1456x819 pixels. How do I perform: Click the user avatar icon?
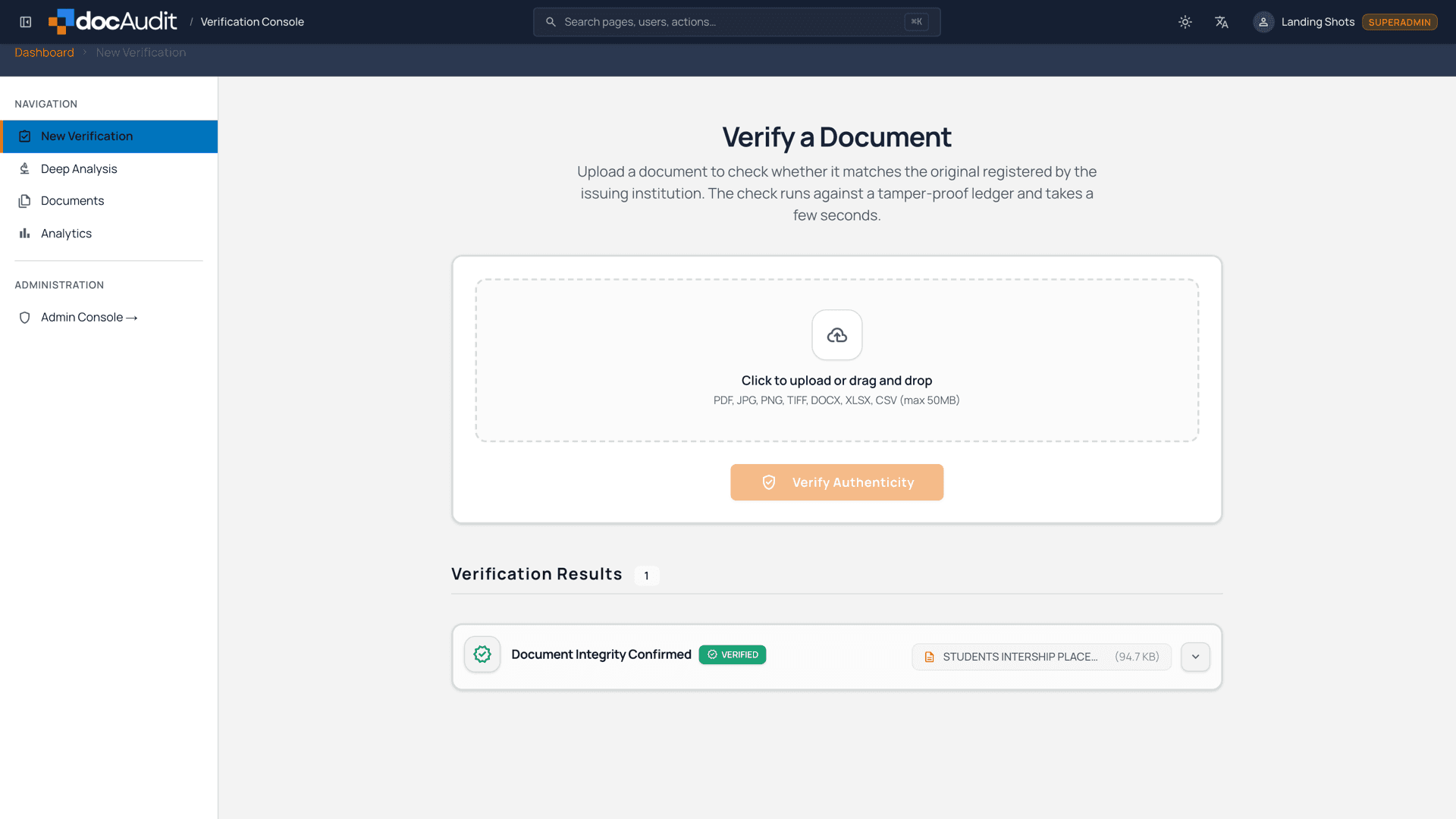(1263, 22)
